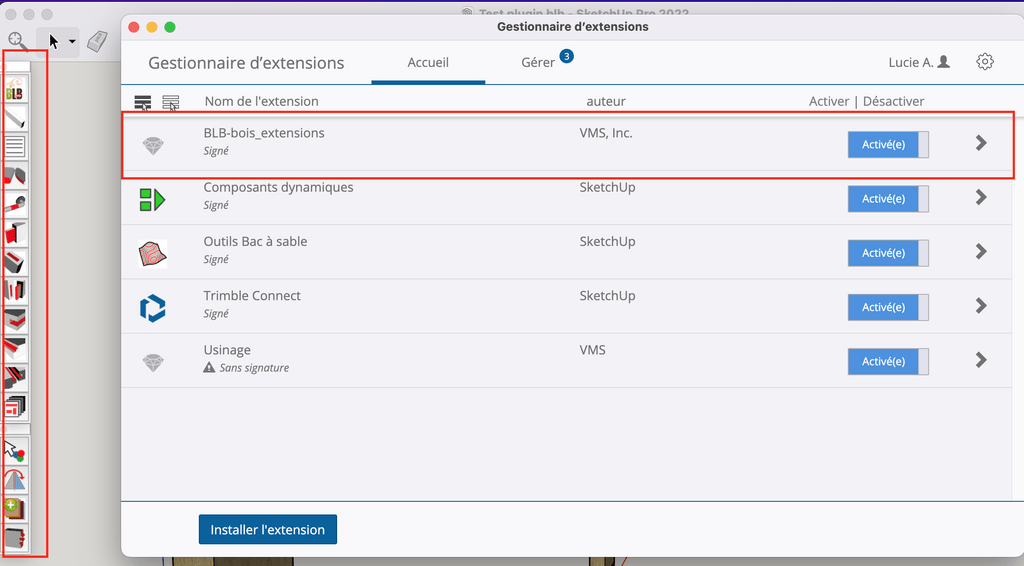The height and width of the screenshot is (566, 1024).
Task: Click the VMS author text for Usinage
Action: point(592,350)
